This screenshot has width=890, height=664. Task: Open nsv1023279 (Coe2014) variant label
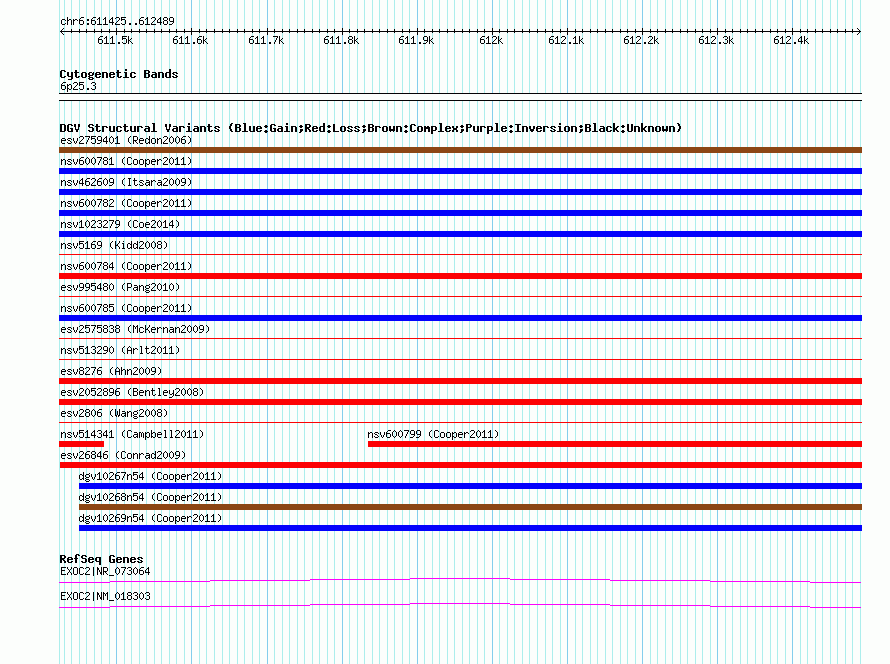pyautogui.click(x=120, y=224)
